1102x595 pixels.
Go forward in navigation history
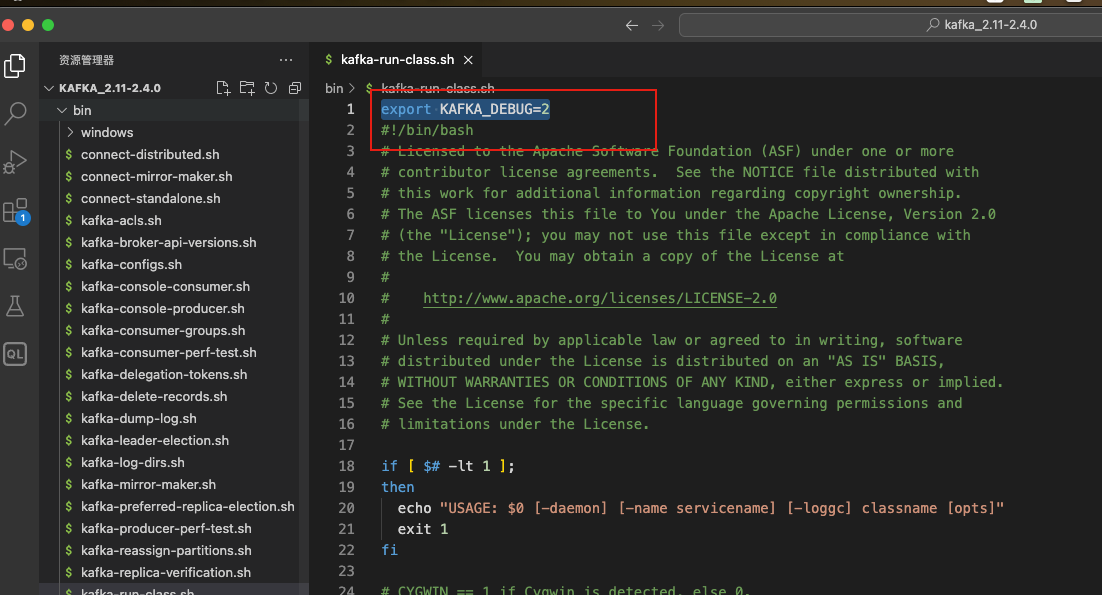coord(658,25)
